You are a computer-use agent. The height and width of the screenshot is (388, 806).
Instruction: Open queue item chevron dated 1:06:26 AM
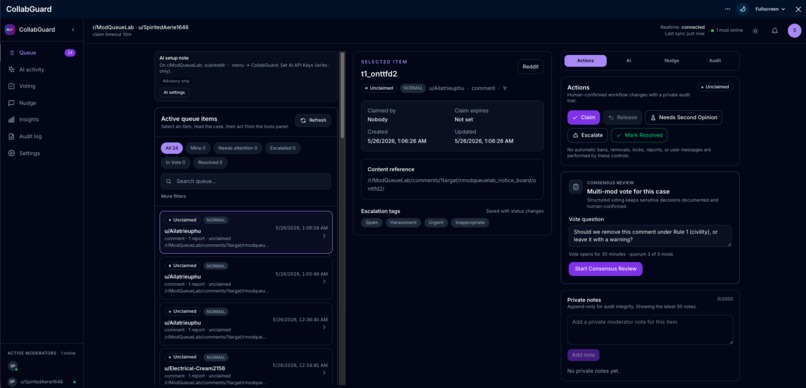[324, 236]
